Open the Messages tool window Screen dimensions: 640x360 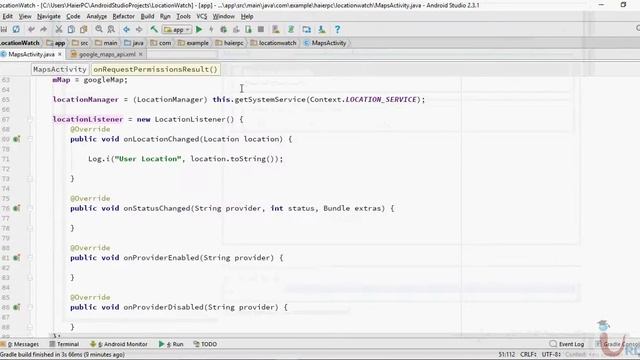click(x=20, y=344)
